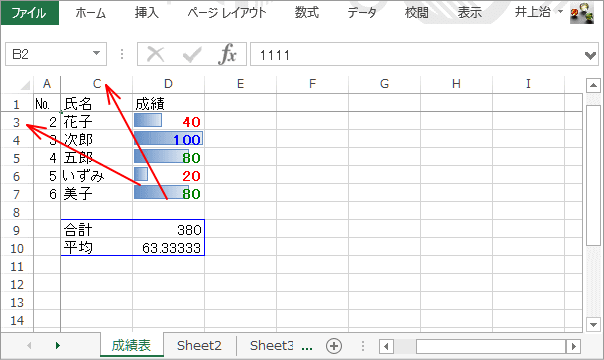Select the column F header

coord(312,84)
